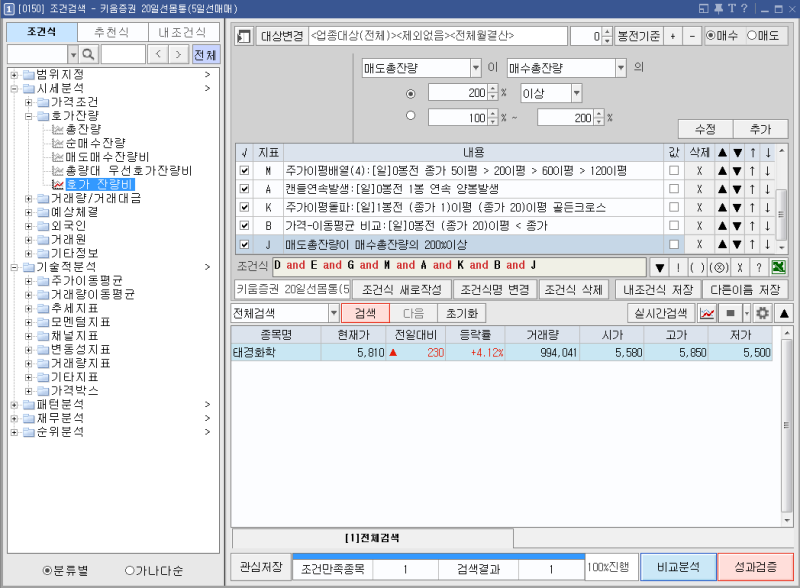Expand the 패턴분석 folder
Viewport: 800px width, 588px height.
click(14, 405)
